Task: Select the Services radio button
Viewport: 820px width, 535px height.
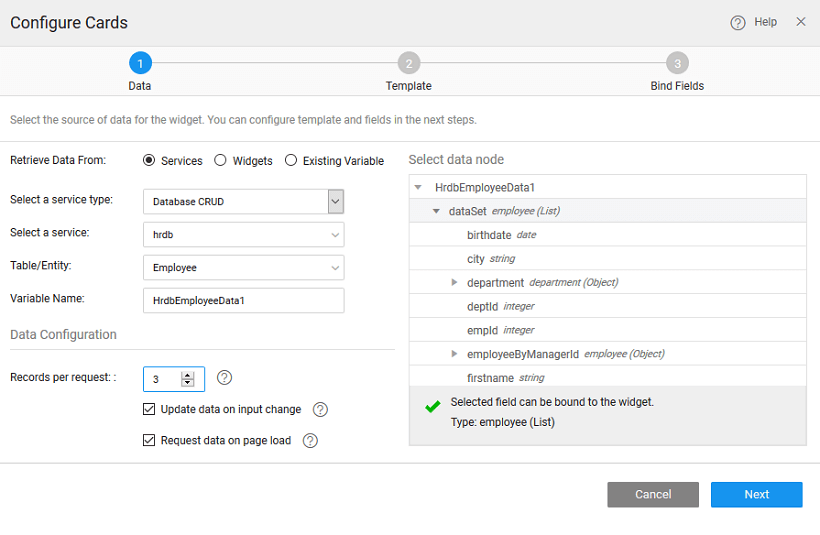Action: (149, 160)
